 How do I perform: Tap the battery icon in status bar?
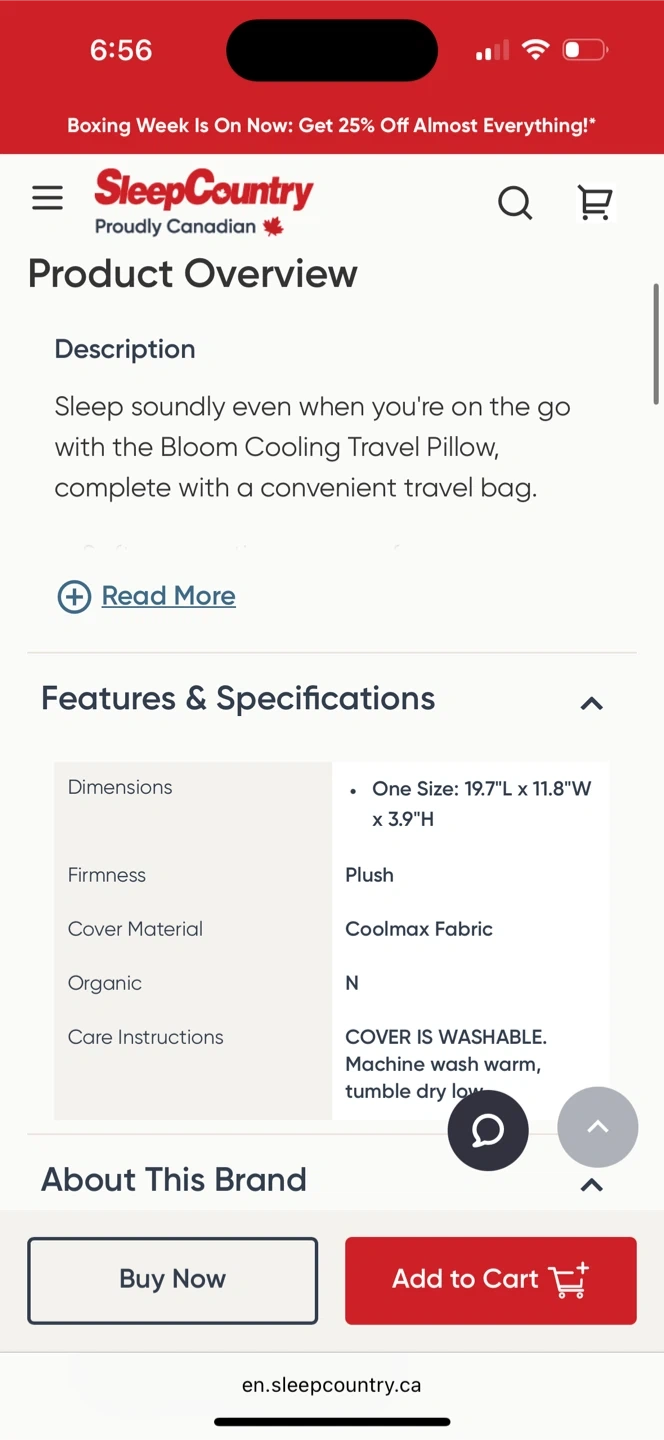tap(585, 50)
